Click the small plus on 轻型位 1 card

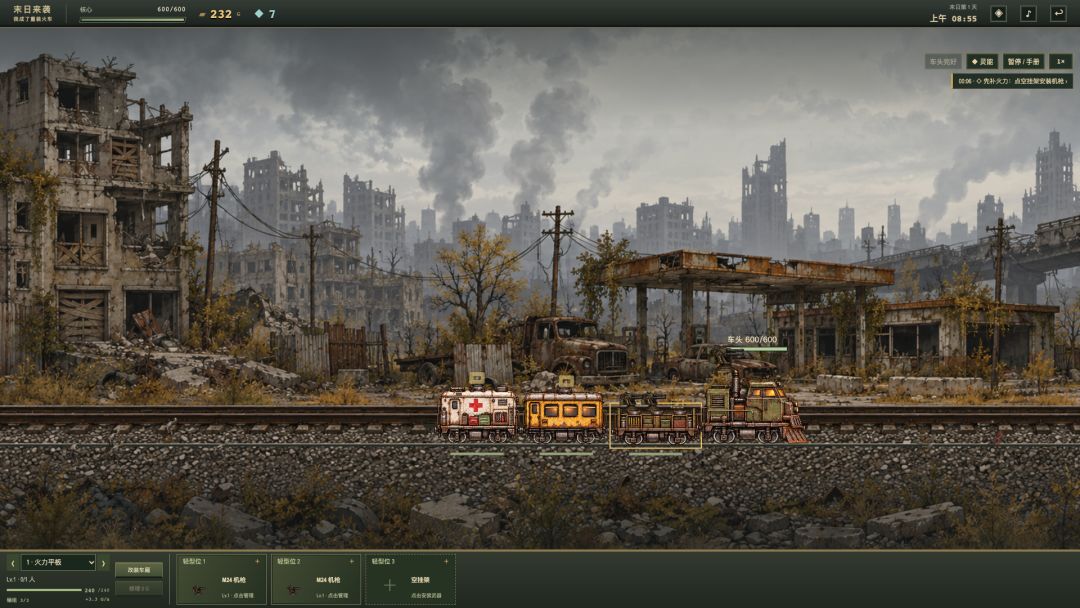258,562
